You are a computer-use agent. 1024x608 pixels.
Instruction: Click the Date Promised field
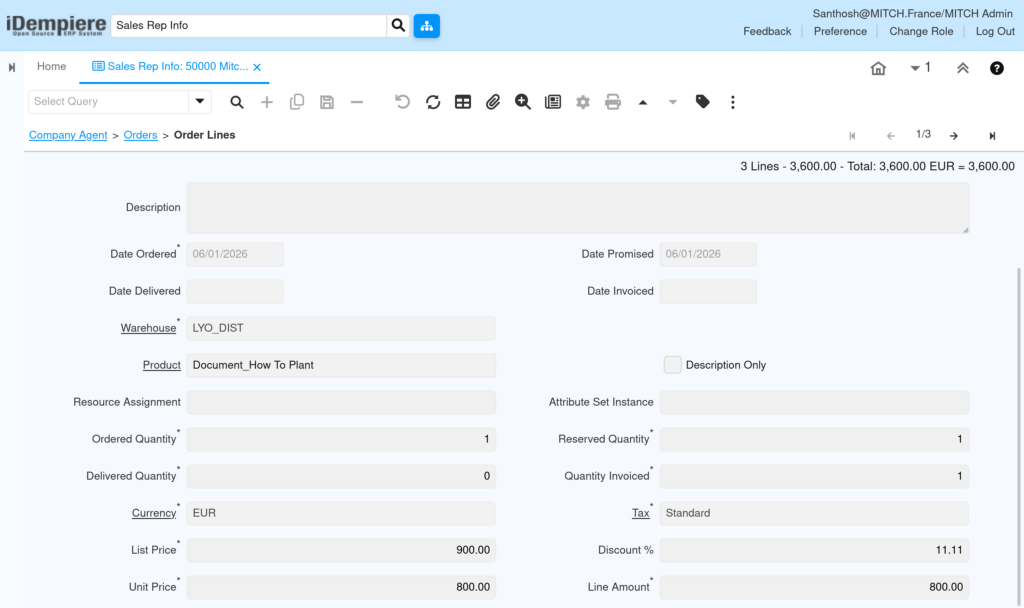point(708,254)
